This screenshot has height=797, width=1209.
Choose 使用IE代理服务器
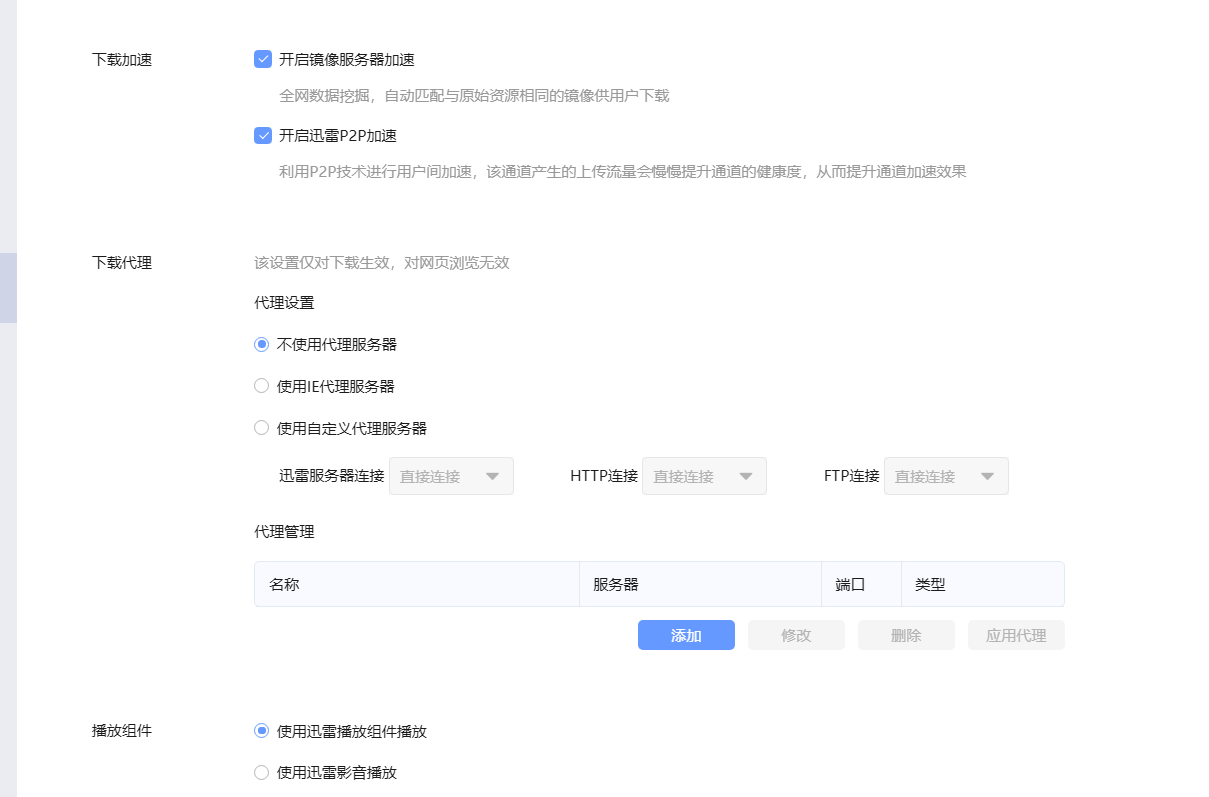[261, 385]
